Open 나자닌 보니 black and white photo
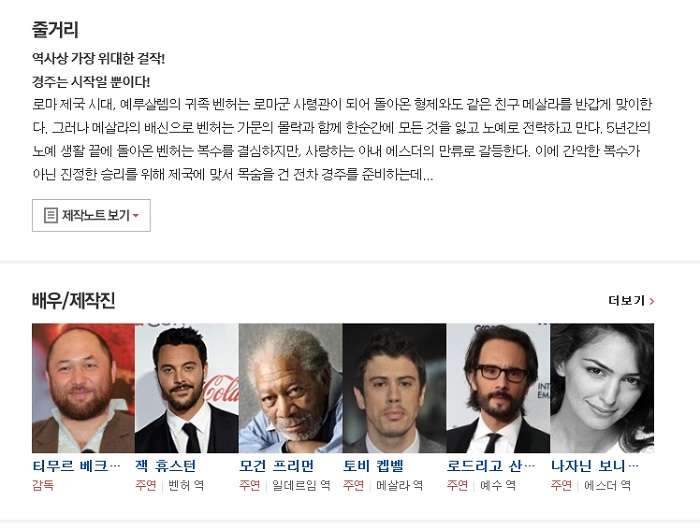 [602, 388]
